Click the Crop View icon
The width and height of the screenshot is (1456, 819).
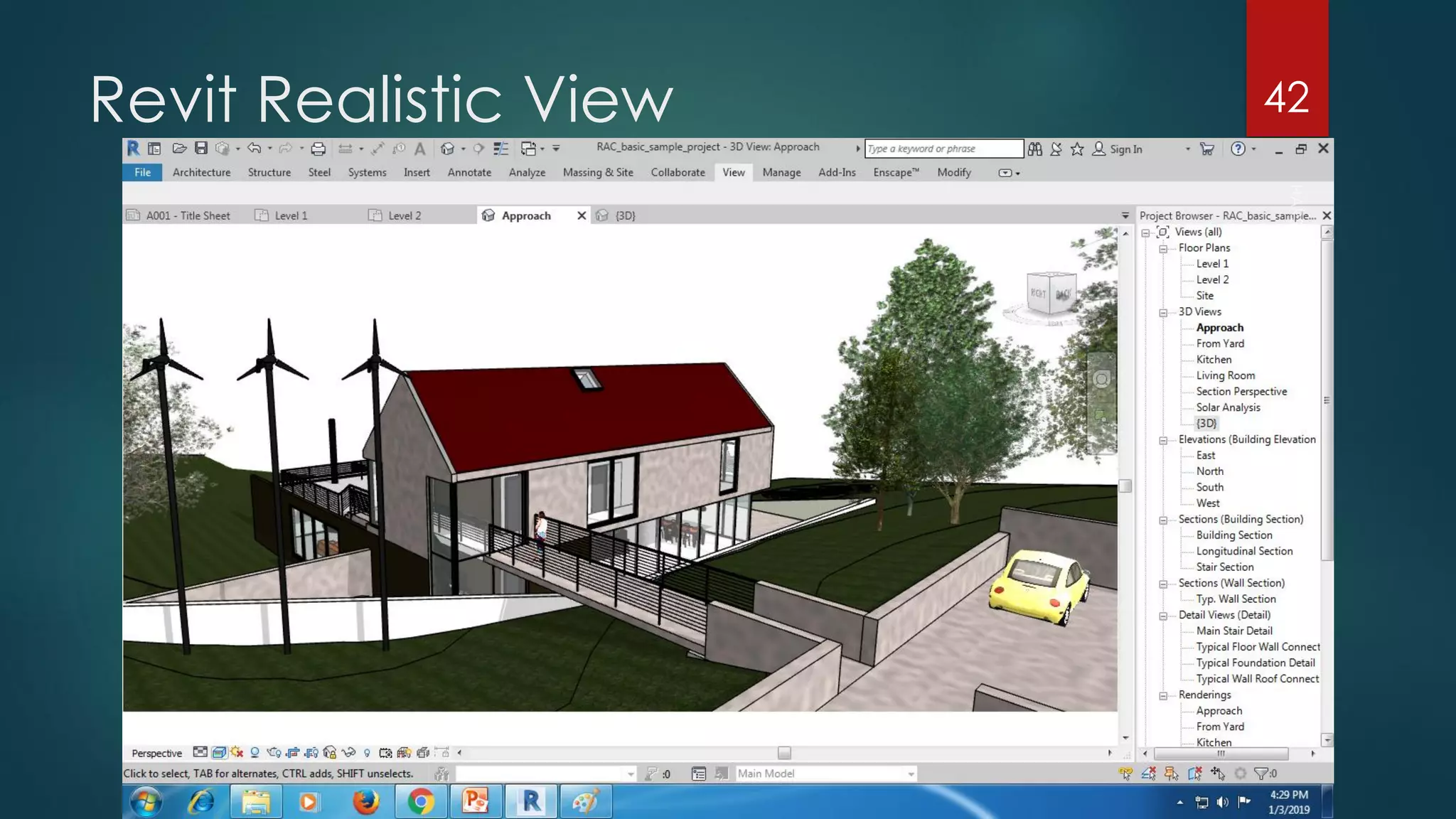(292, 752)
